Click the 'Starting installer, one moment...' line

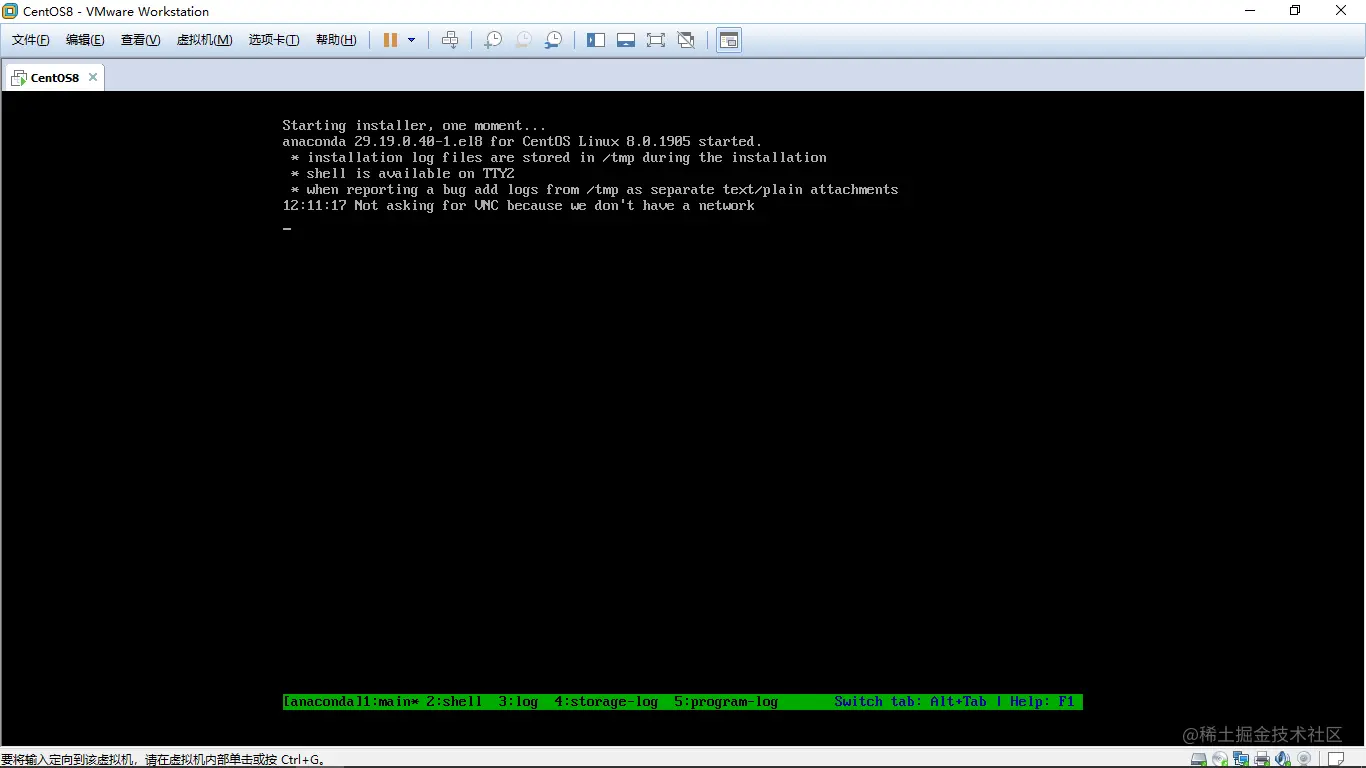click(414, 126)
